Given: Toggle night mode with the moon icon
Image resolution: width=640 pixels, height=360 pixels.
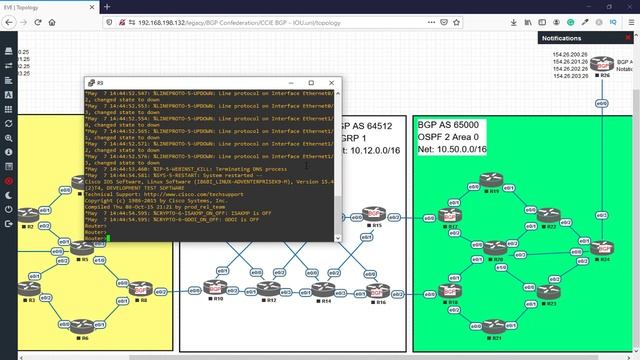Looking at the screenshot, I should pos(9,195).
